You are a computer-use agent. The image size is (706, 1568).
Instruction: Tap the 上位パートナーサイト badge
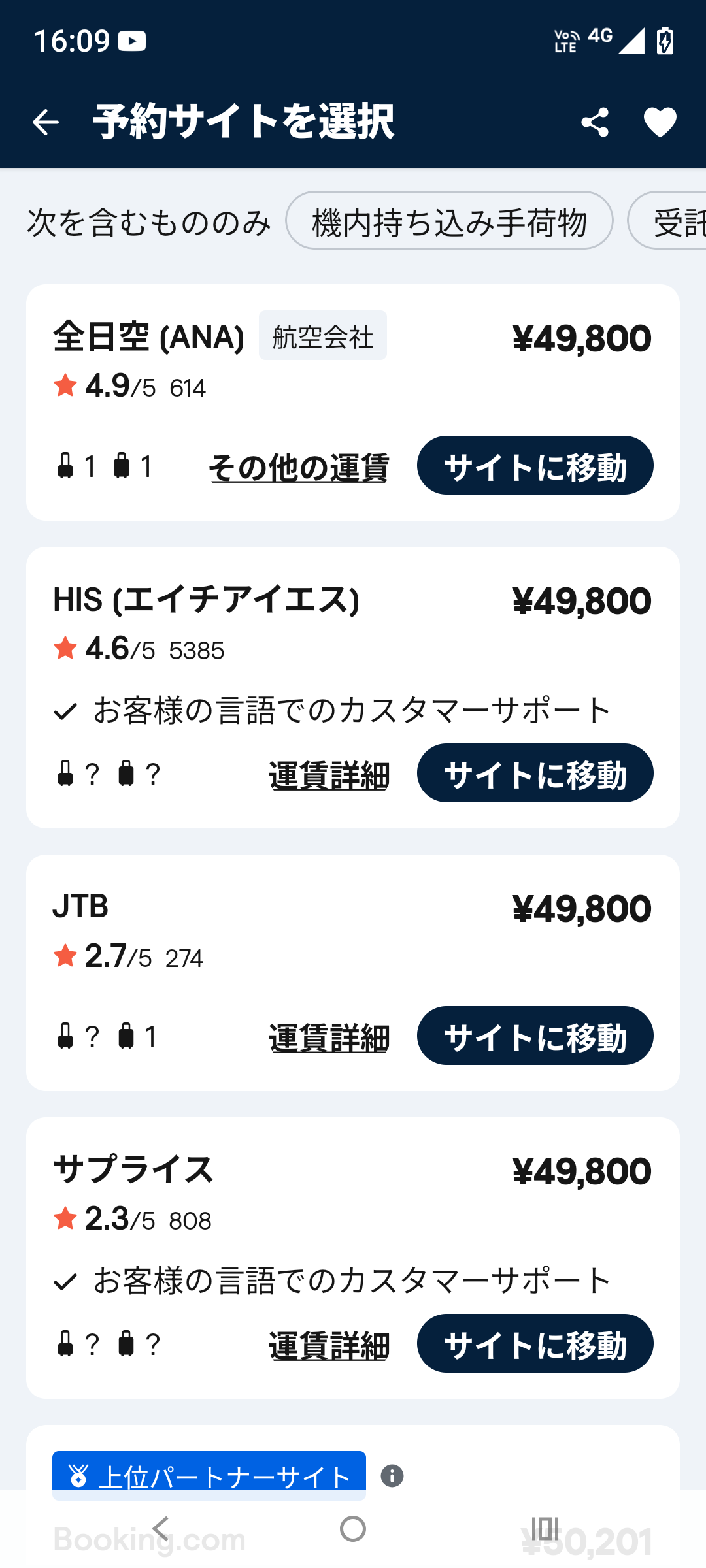209,1475
